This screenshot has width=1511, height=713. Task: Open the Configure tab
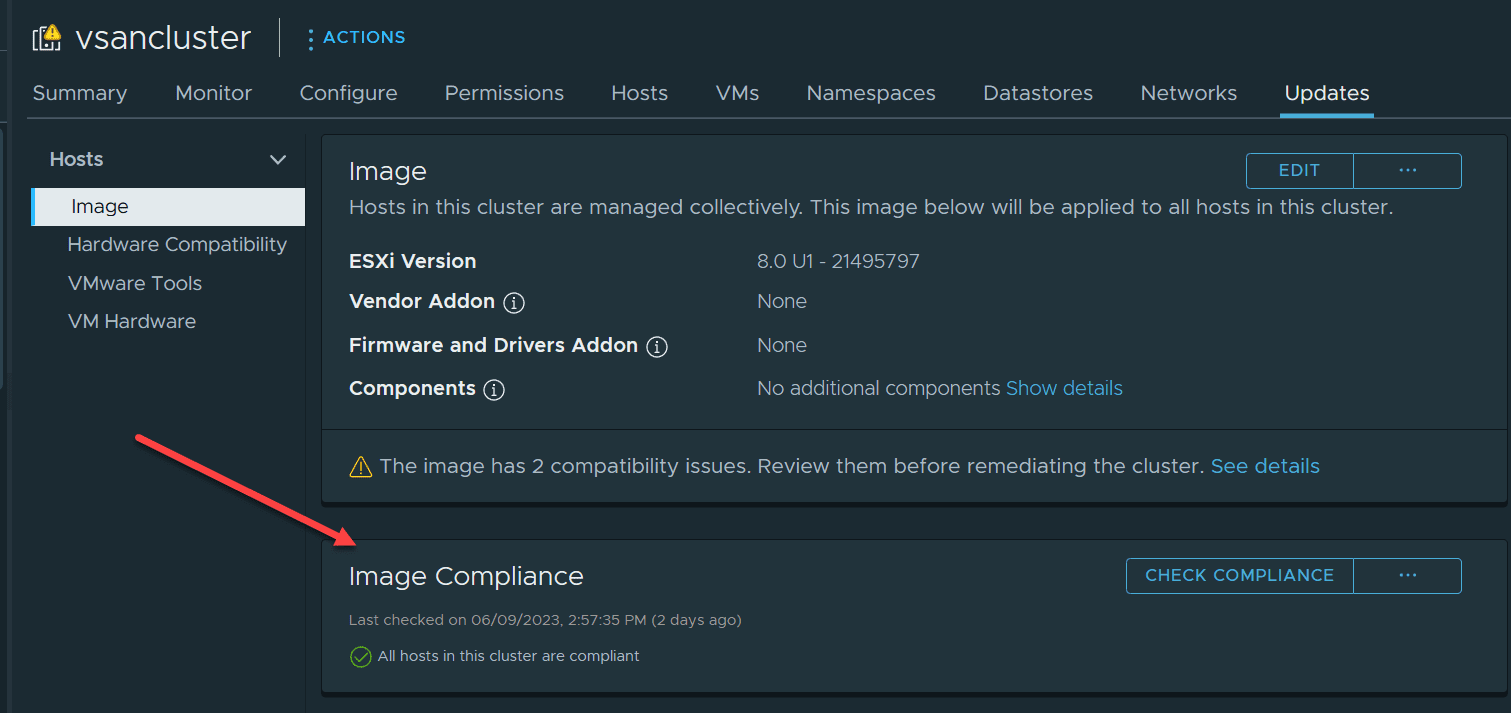348,93
